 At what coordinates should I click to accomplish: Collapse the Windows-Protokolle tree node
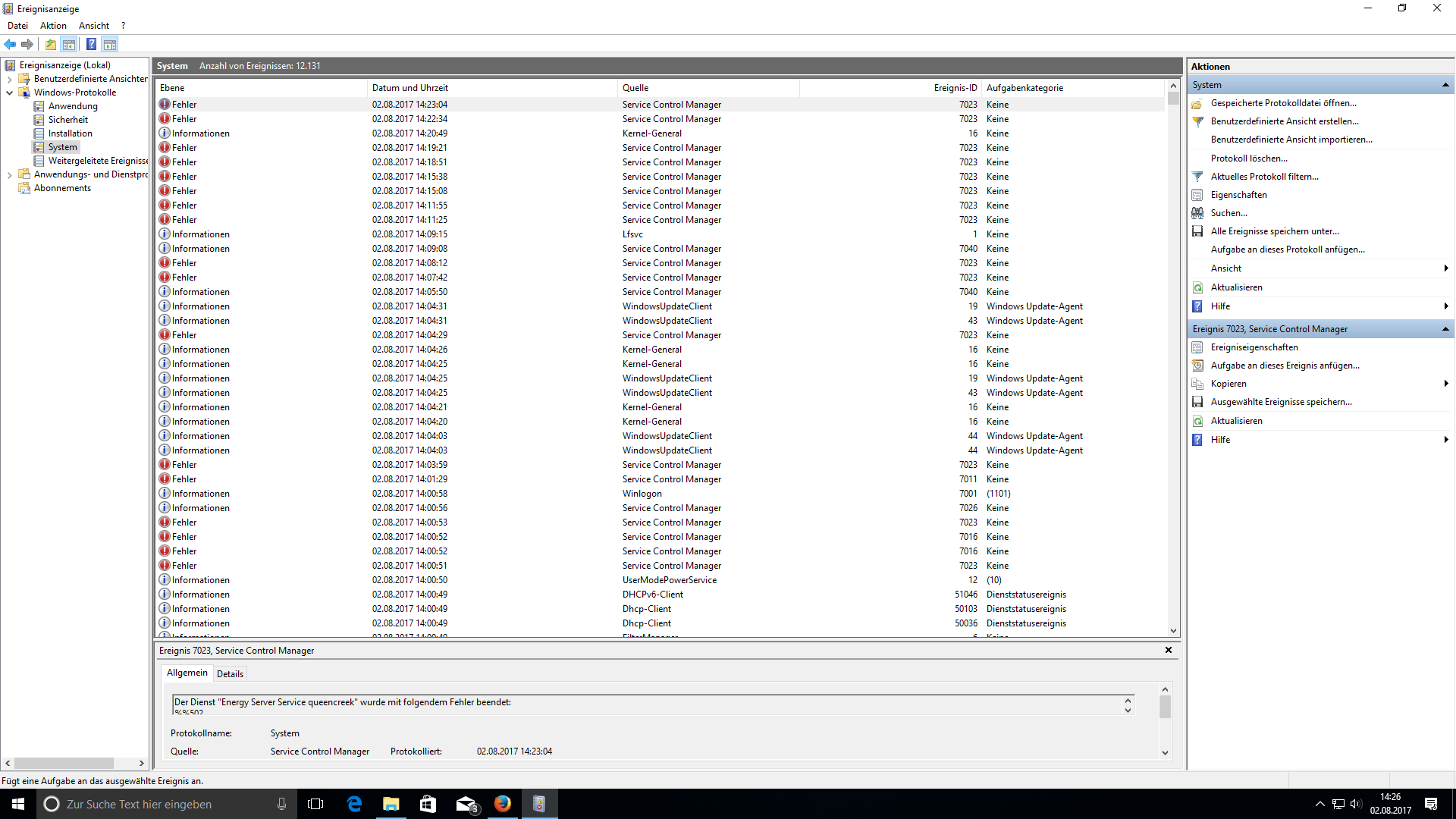(9, 93)
